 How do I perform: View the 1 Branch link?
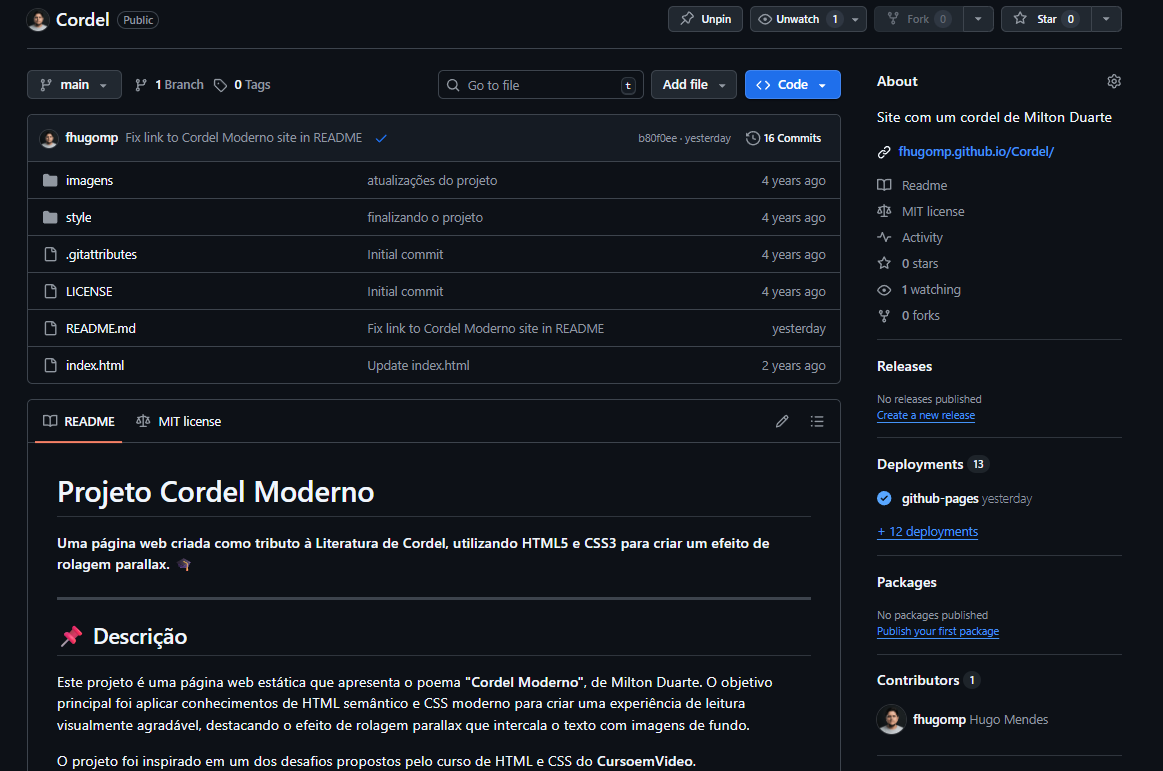[169, 85]
